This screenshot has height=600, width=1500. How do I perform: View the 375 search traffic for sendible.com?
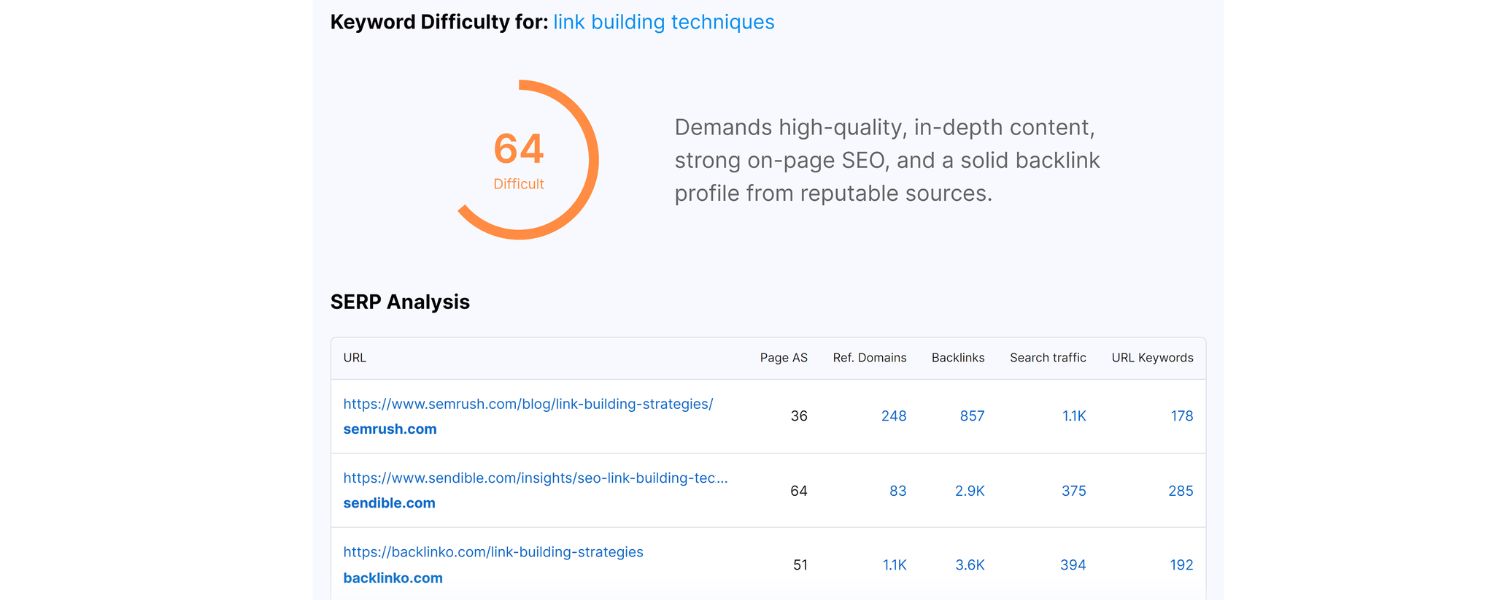1073,490
